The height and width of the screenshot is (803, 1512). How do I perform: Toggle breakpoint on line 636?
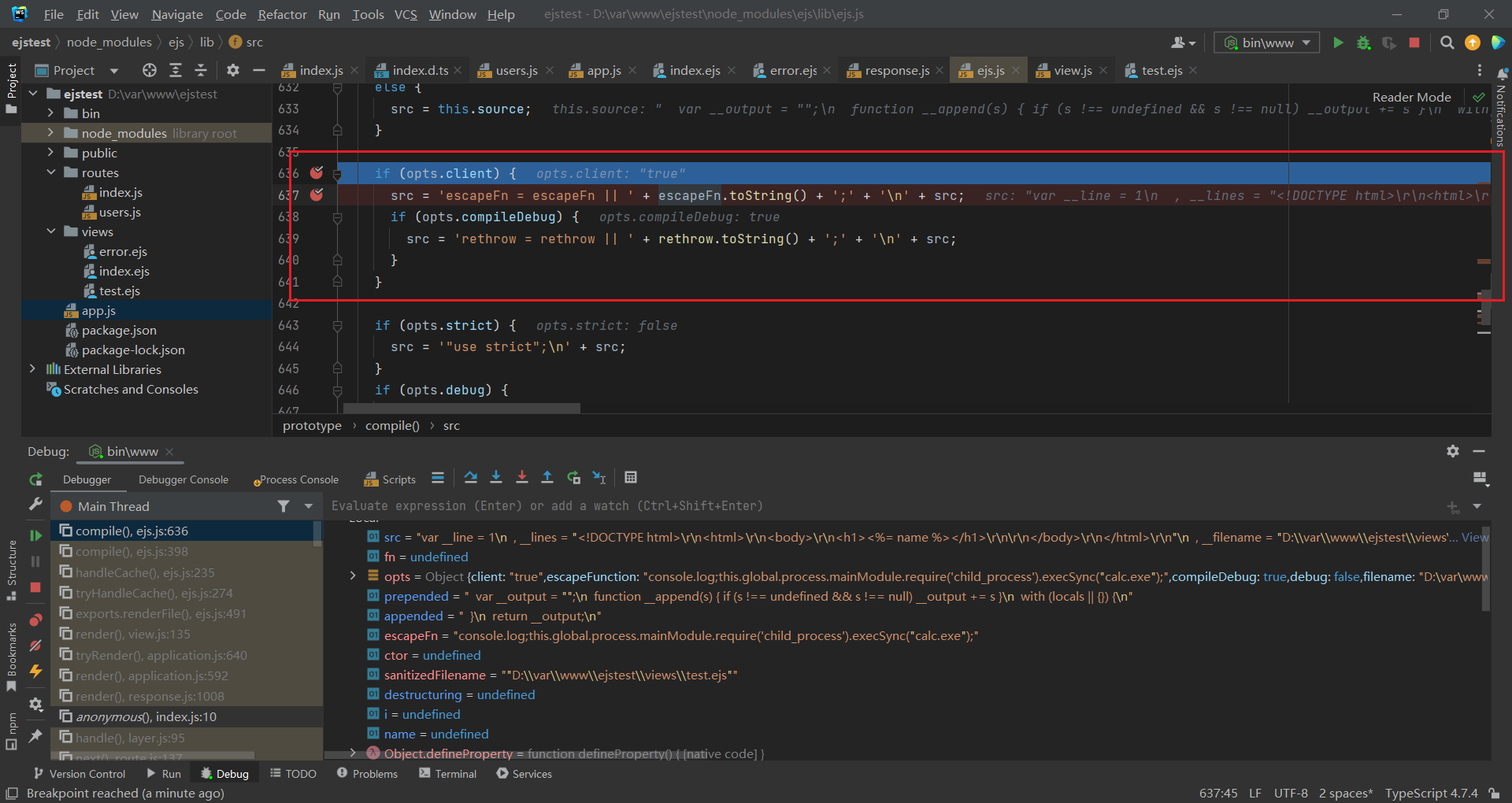317,172
